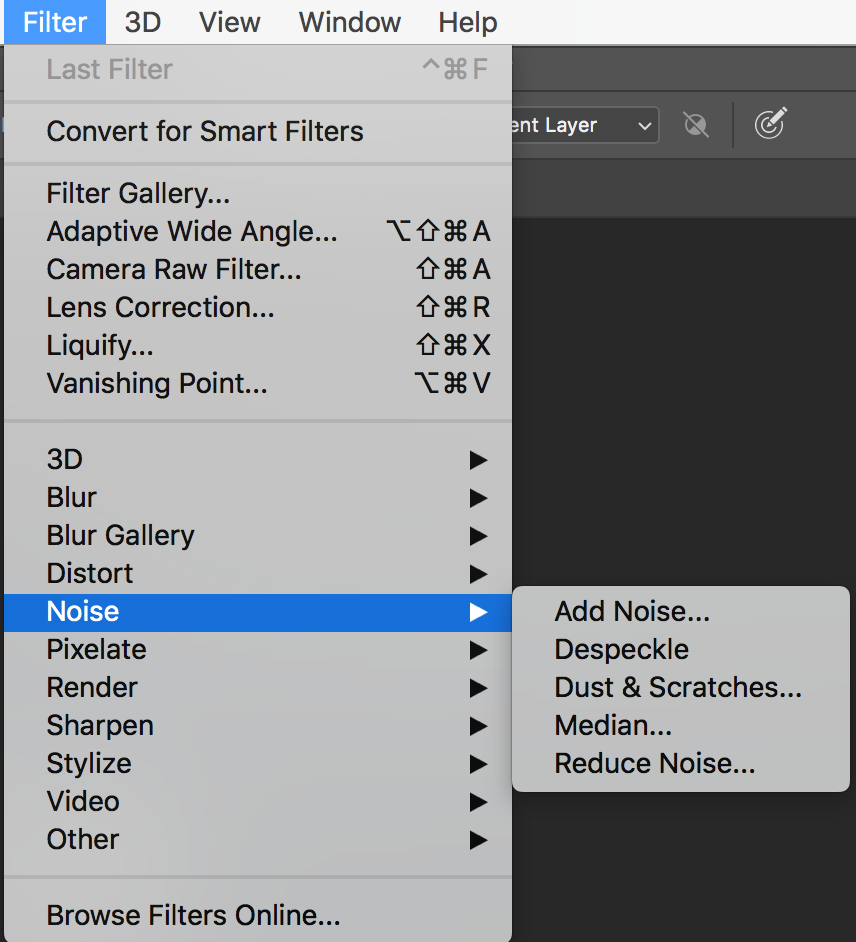This screenshot has height=942, width=856.
Task: Expand the Video submenu
Action: [x=258, y=801]
